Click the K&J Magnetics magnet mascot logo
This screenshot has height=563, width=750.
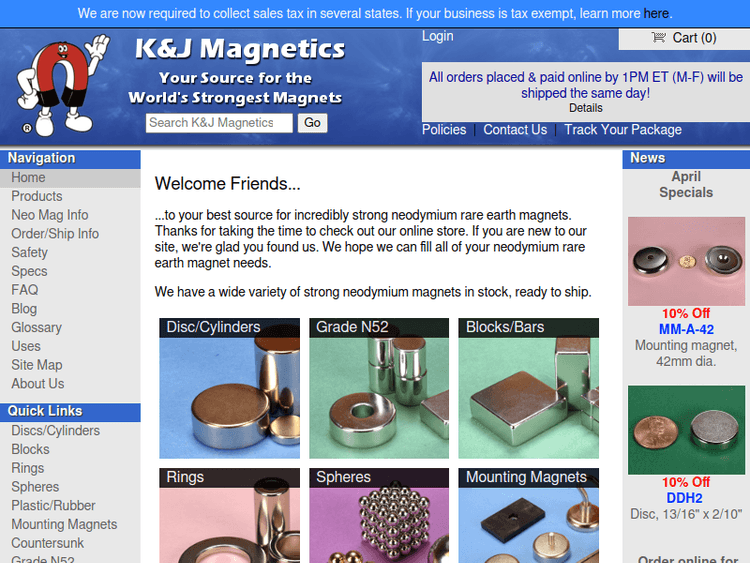coord(63,85)
